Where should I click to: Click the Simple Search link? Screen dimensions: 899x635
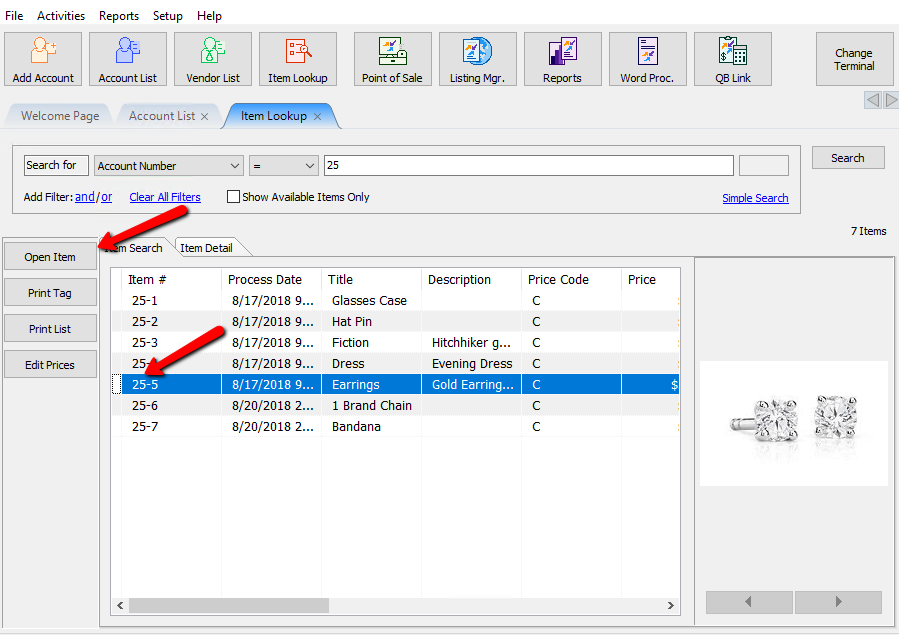tap(755, 198)
